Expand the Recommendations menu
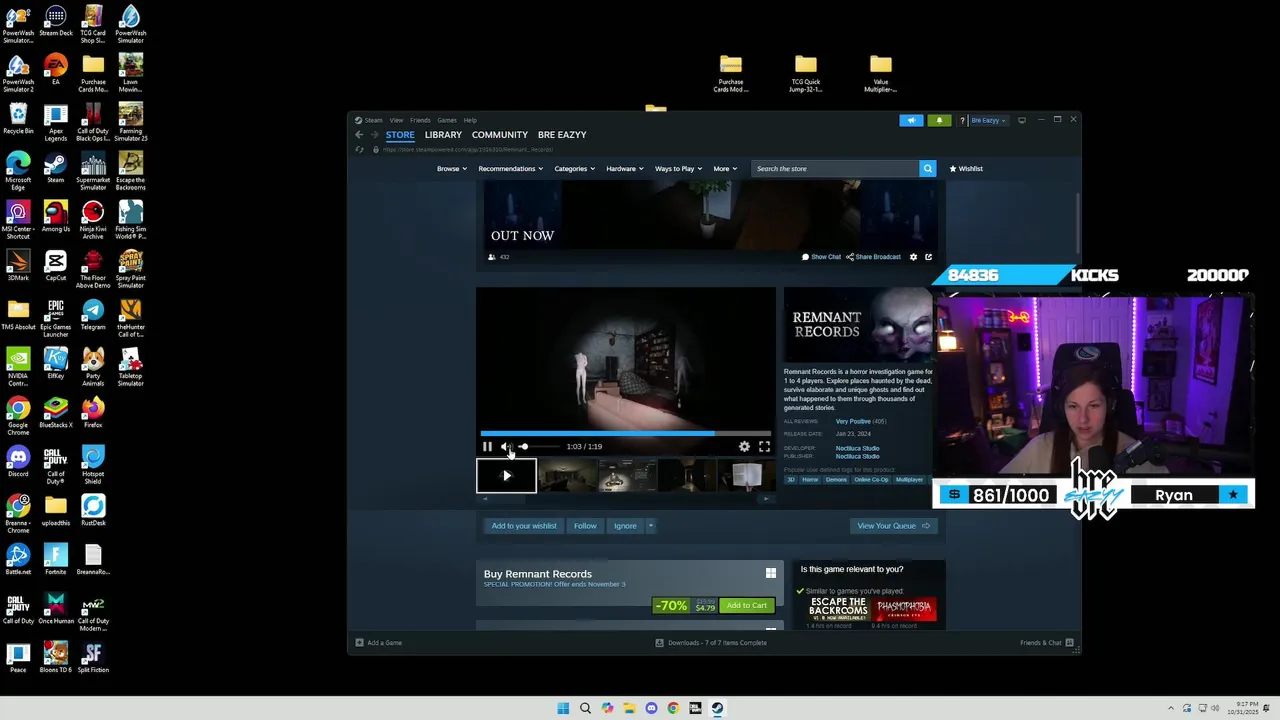Viewport: 1280px width, 720px height. coord(510,169)
